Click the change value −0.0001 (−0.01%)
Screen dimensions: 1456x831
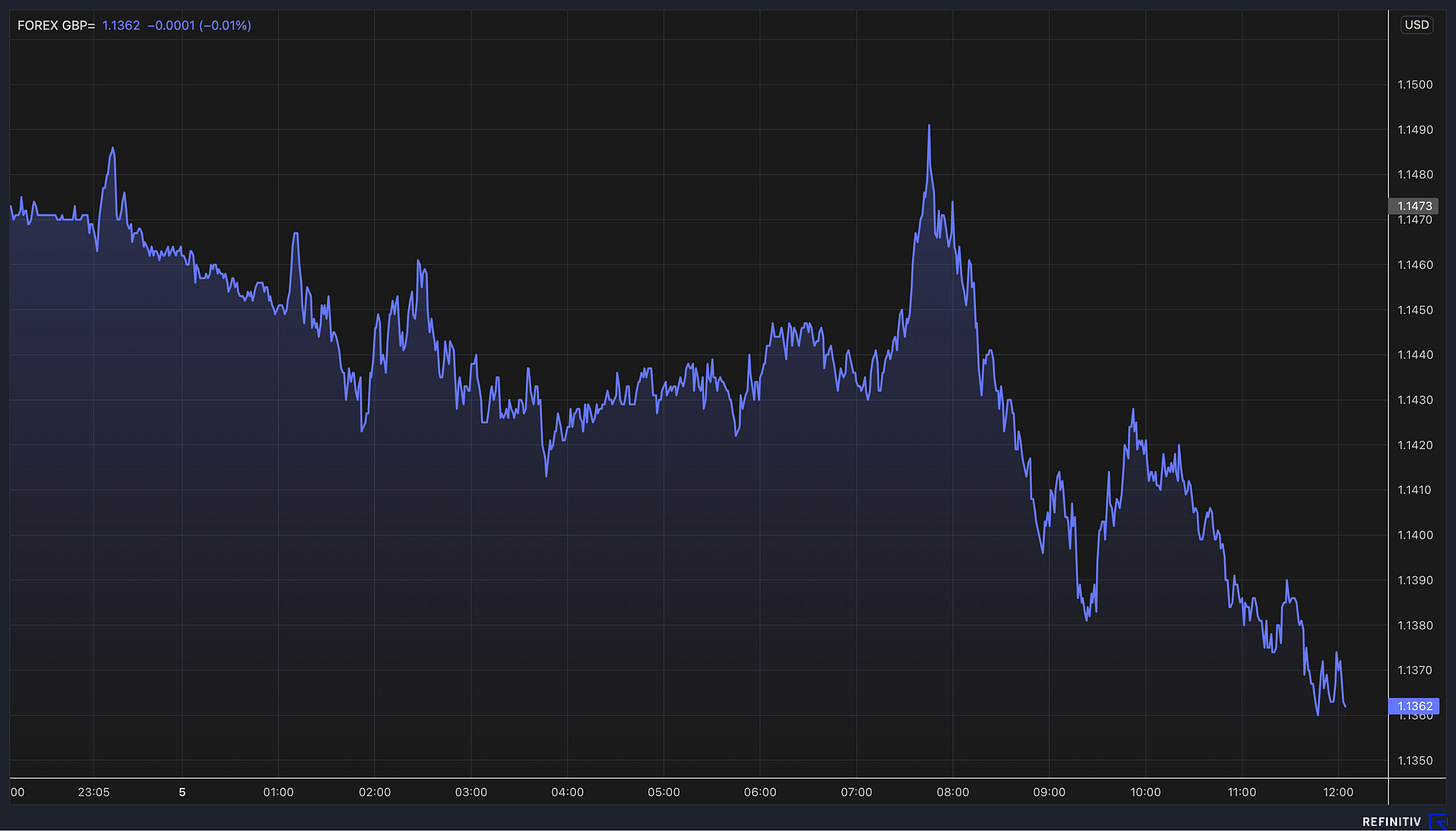199,25
